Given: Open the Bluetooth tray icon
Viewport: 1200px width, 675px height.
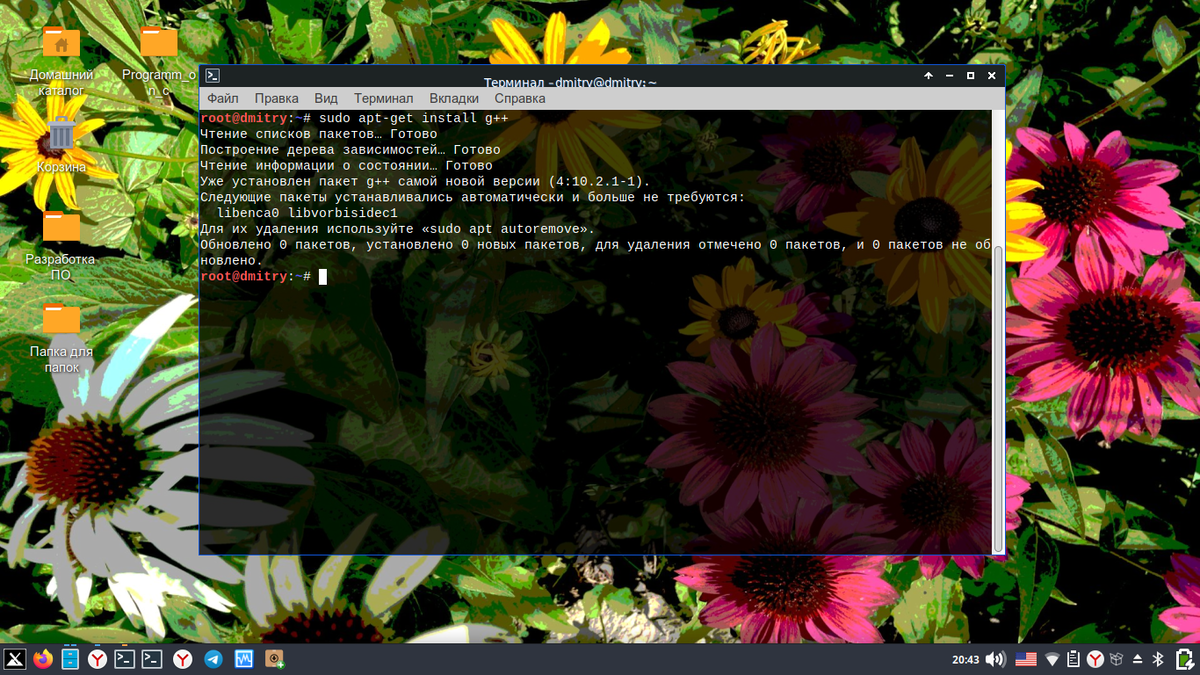Looking at the screenshot, I should click(x=1159, y=659).
